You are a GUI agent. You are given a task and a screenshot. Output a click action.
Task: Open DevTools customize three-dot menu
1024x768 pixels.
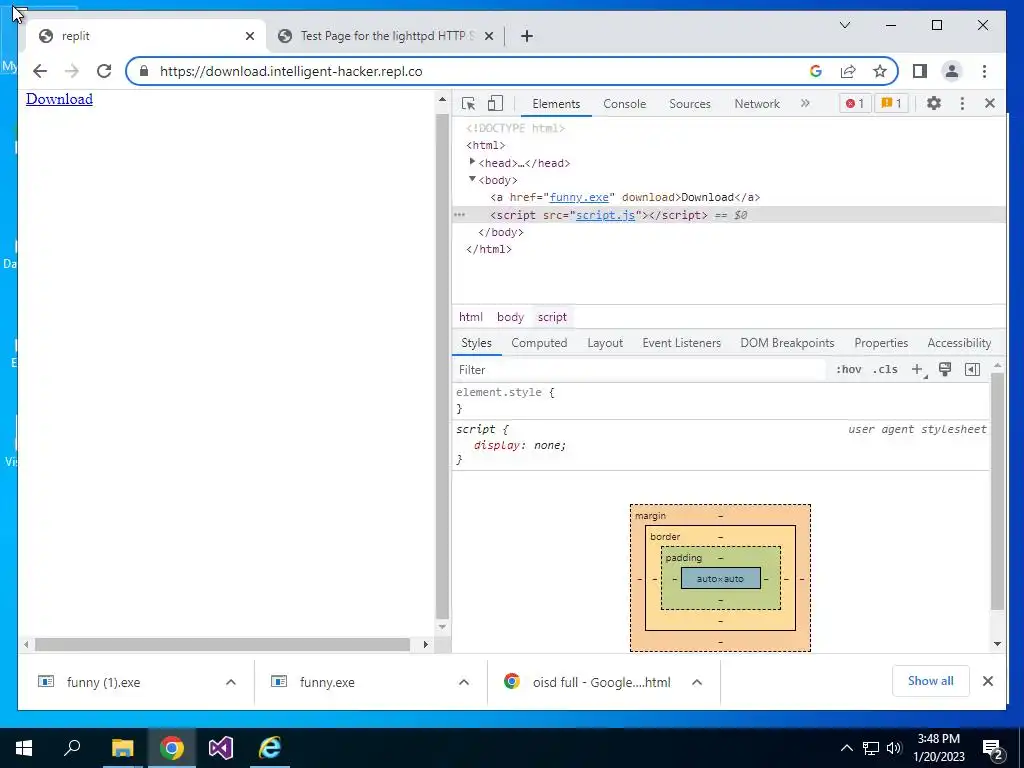(962, 103)
